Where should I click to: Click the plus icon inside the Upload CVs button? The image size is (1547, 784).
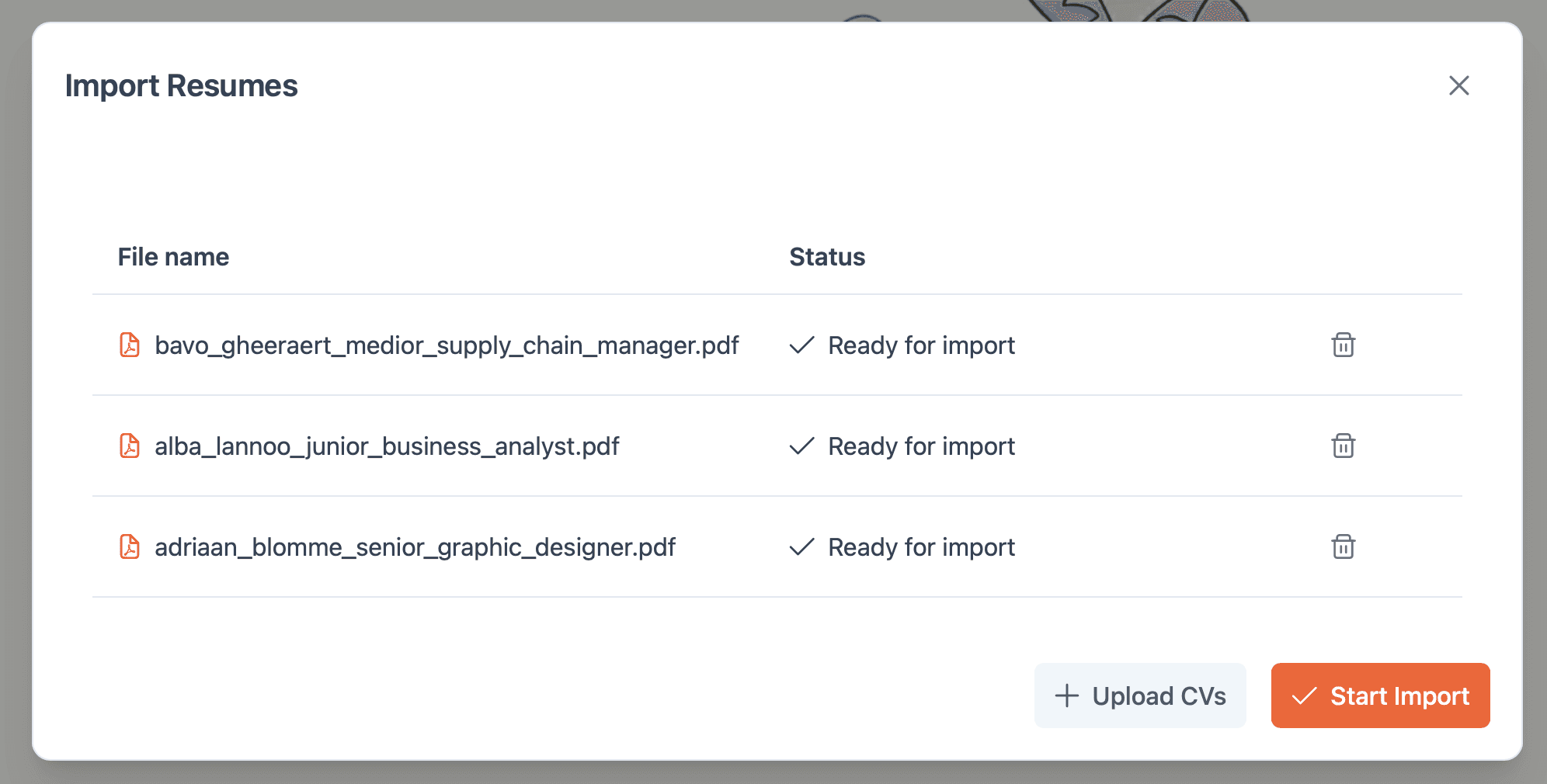pos(1066,696)
